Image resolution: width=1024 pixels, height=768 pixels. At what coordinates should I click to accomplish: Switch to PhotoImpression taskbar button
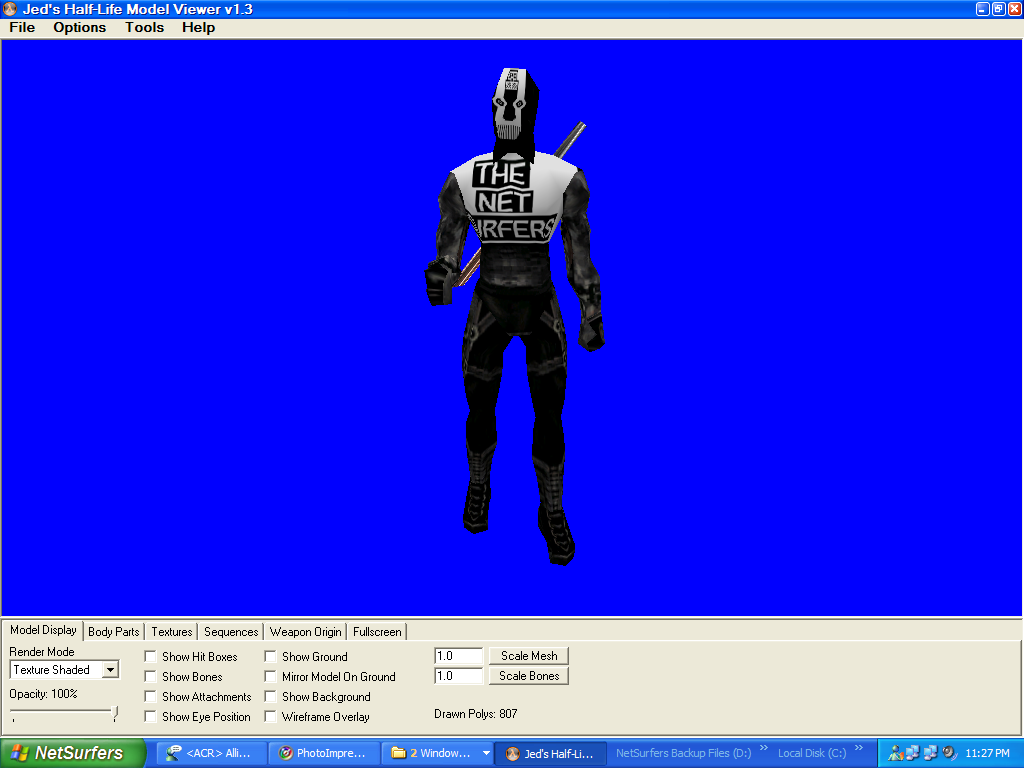pos(325,753)
